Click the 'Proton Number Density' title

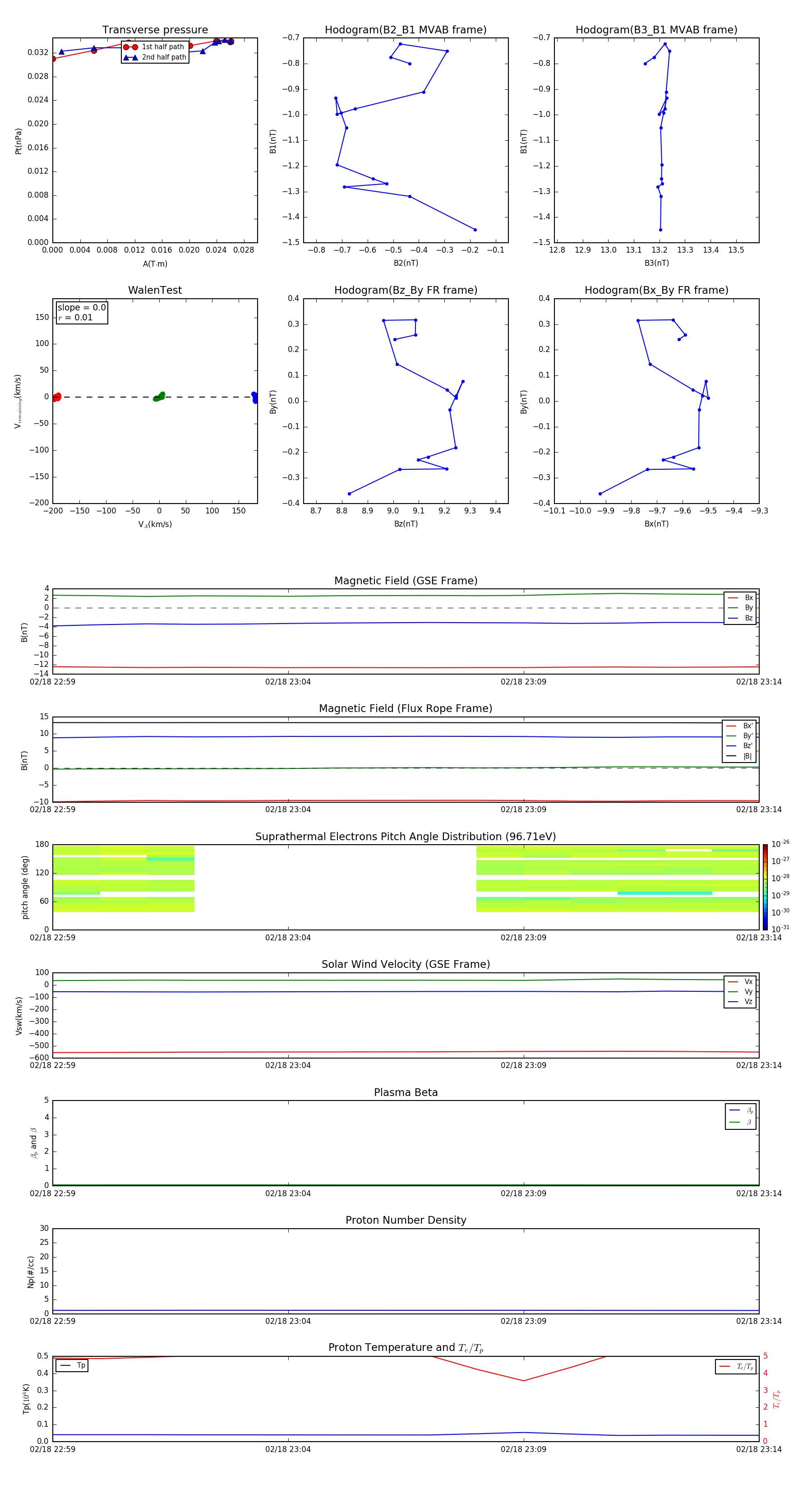[x=406, y=1220]
